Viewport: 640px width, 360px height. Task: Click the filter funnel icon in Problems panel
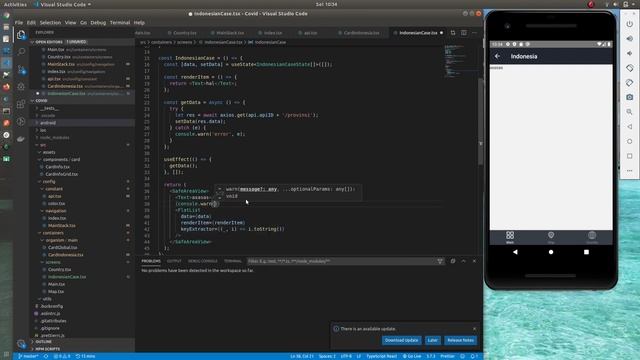[440, 261]
